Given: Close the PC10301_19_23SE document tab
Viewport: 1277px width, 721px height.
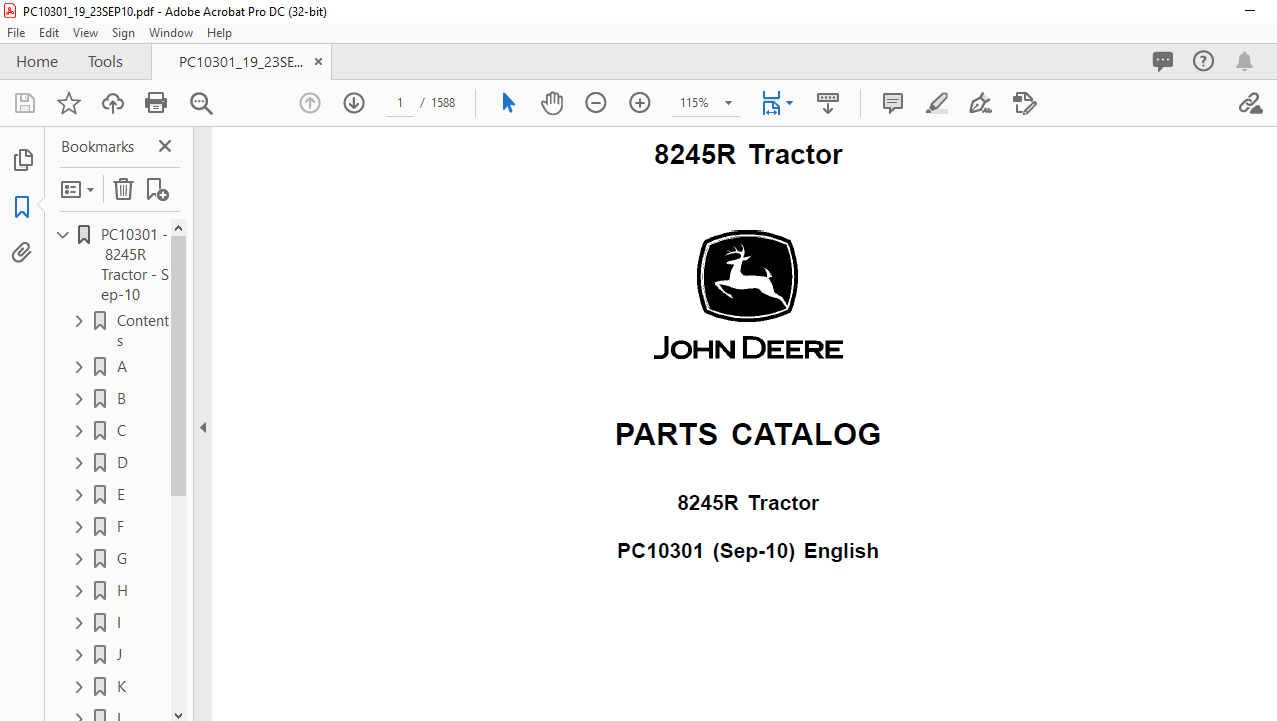Looking at the screenshot, I should point(318,61).
